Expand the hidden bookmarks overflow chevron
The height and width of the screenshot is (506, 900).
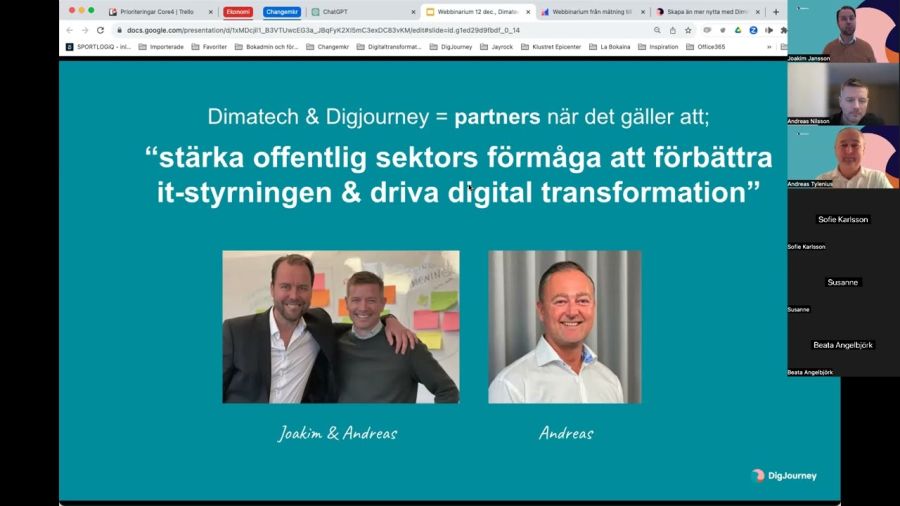pos(769,47)
